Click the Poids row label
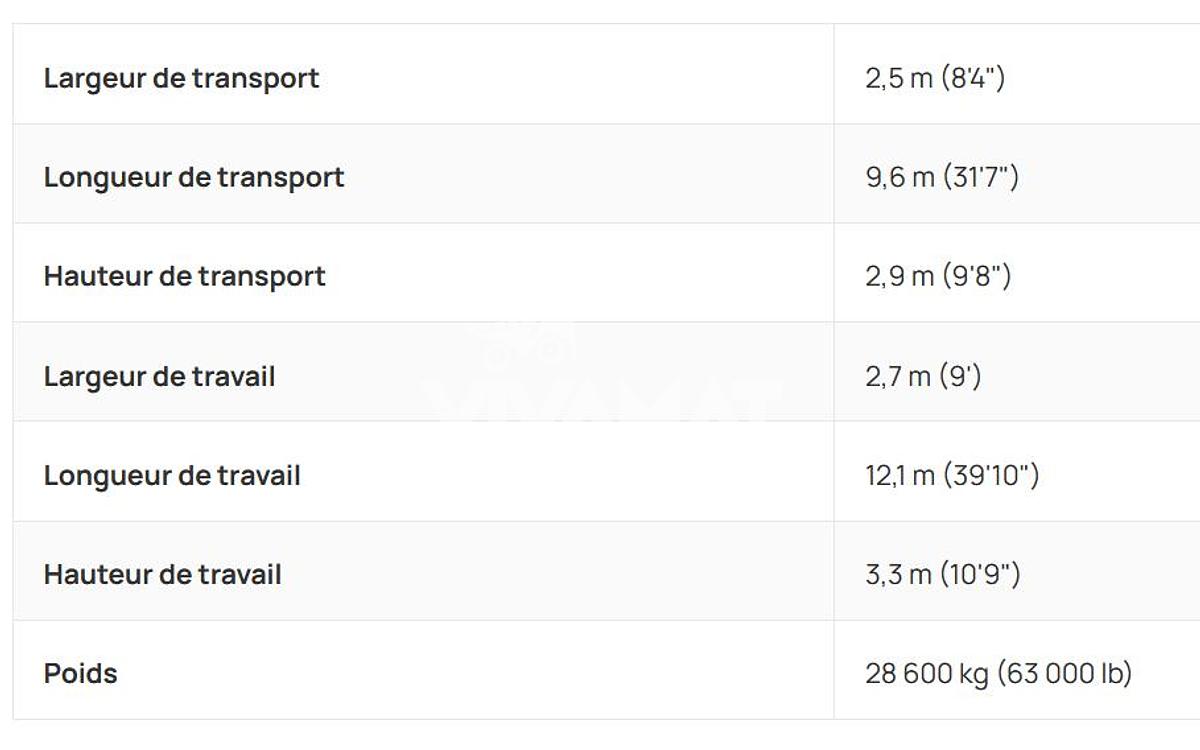This screenshot has width=1200, height=750. point(80,673)
